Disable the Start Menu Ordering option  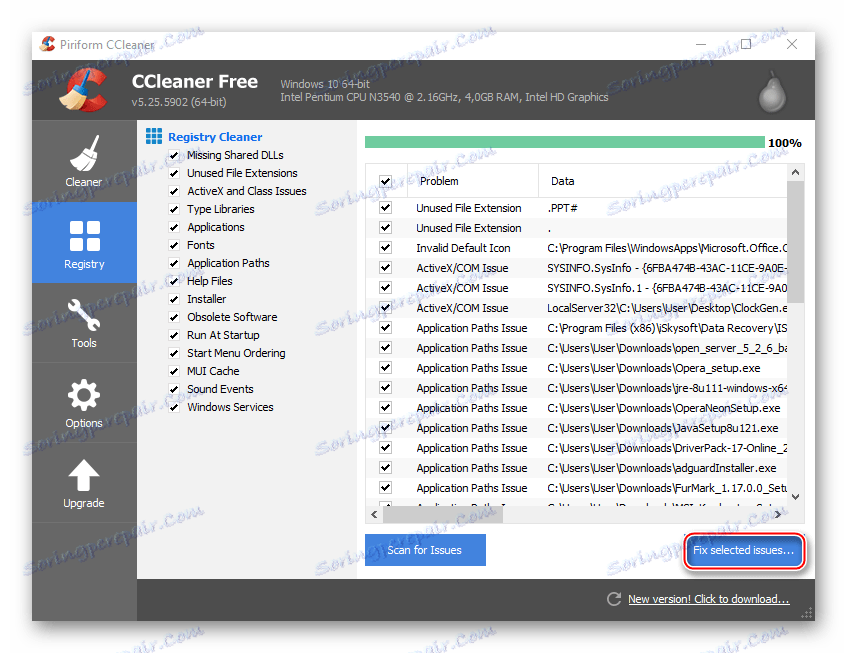(x=174, y=353)
